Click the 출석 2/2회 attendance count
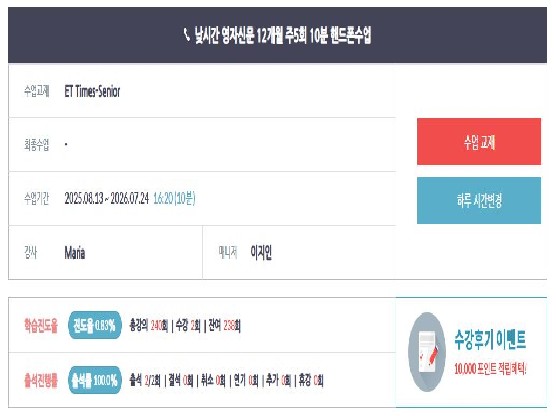Screen dimensions: 556x416 click(x=145, y=381)
